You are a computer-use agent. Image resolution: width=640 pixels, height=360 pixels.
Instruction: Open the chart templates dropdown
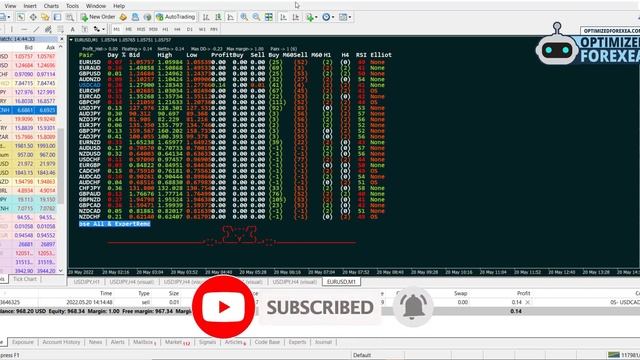pyautogui.click(x=345, y=17)
